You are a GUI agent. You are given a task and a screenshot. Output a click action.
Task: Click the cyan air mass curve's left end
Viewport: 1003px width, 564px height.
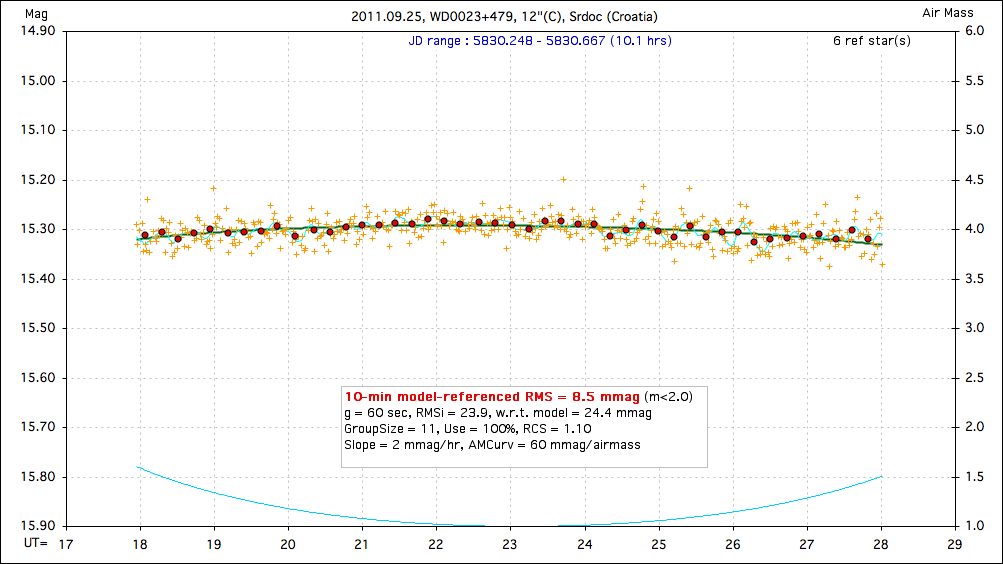point(139,467)
